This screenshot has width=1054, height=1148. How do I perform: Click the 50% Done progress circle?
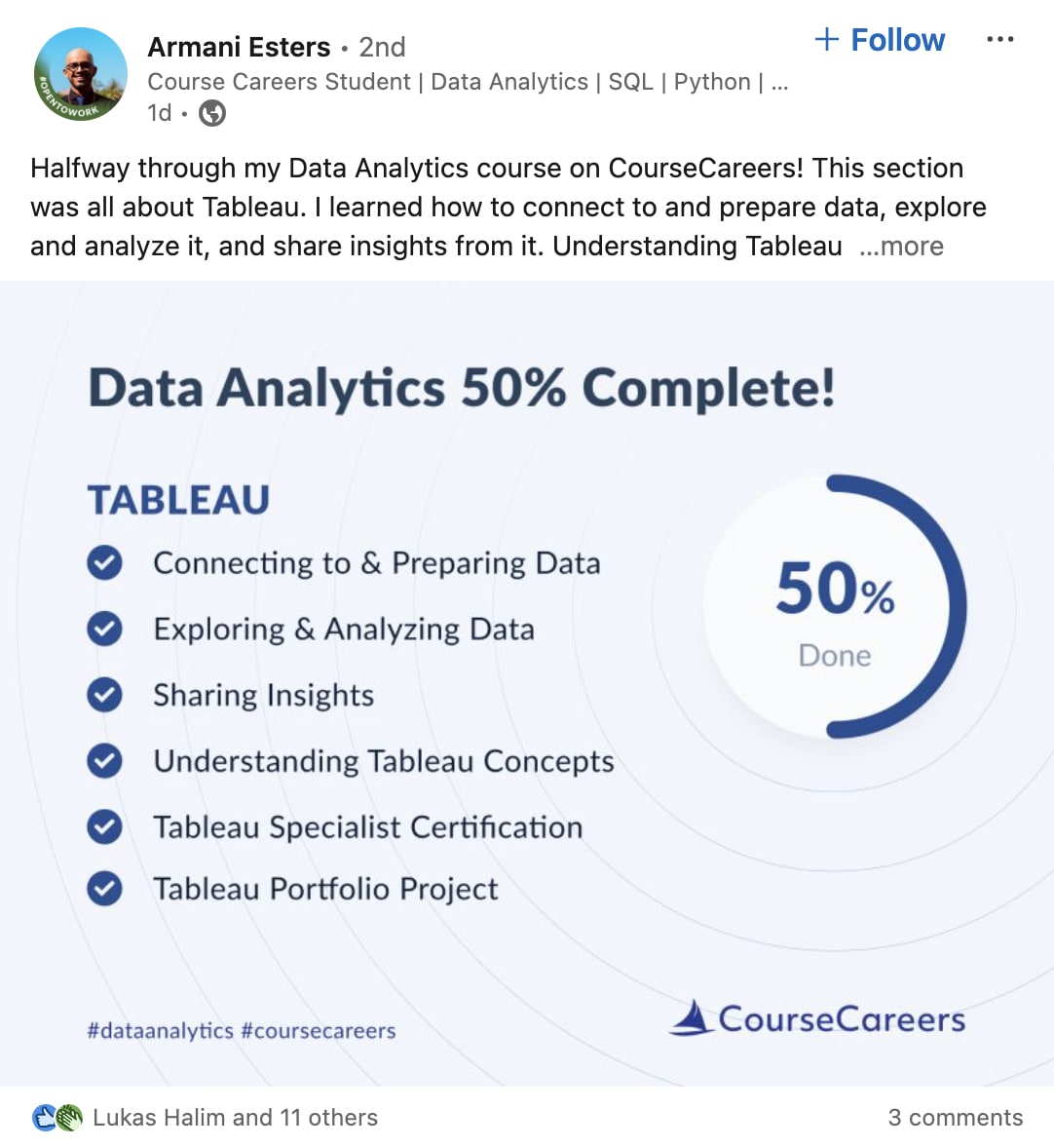pos(835,606)
